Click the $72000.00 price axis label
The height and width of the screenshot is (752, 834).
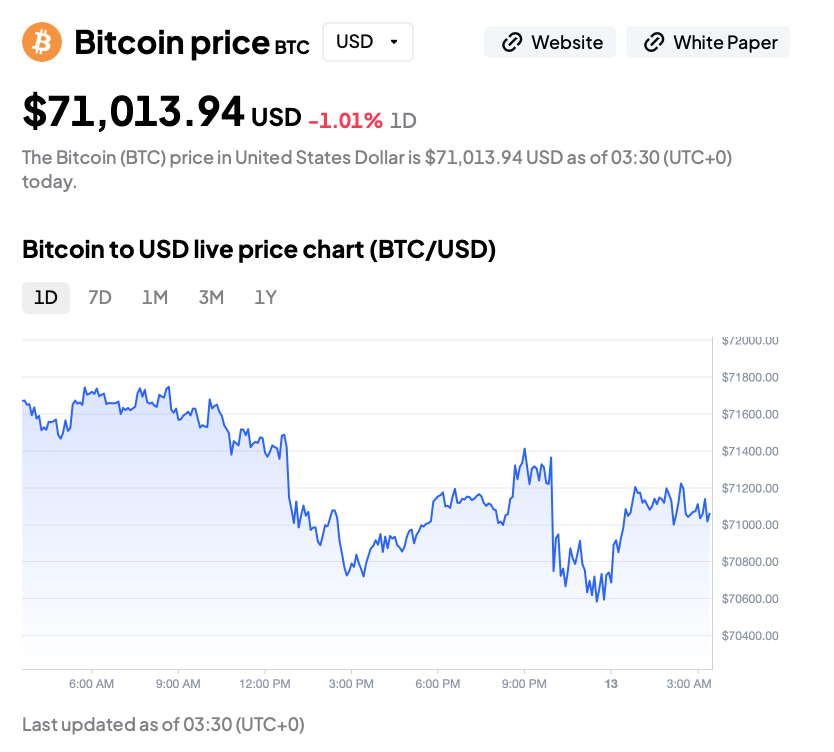point(750,340)
